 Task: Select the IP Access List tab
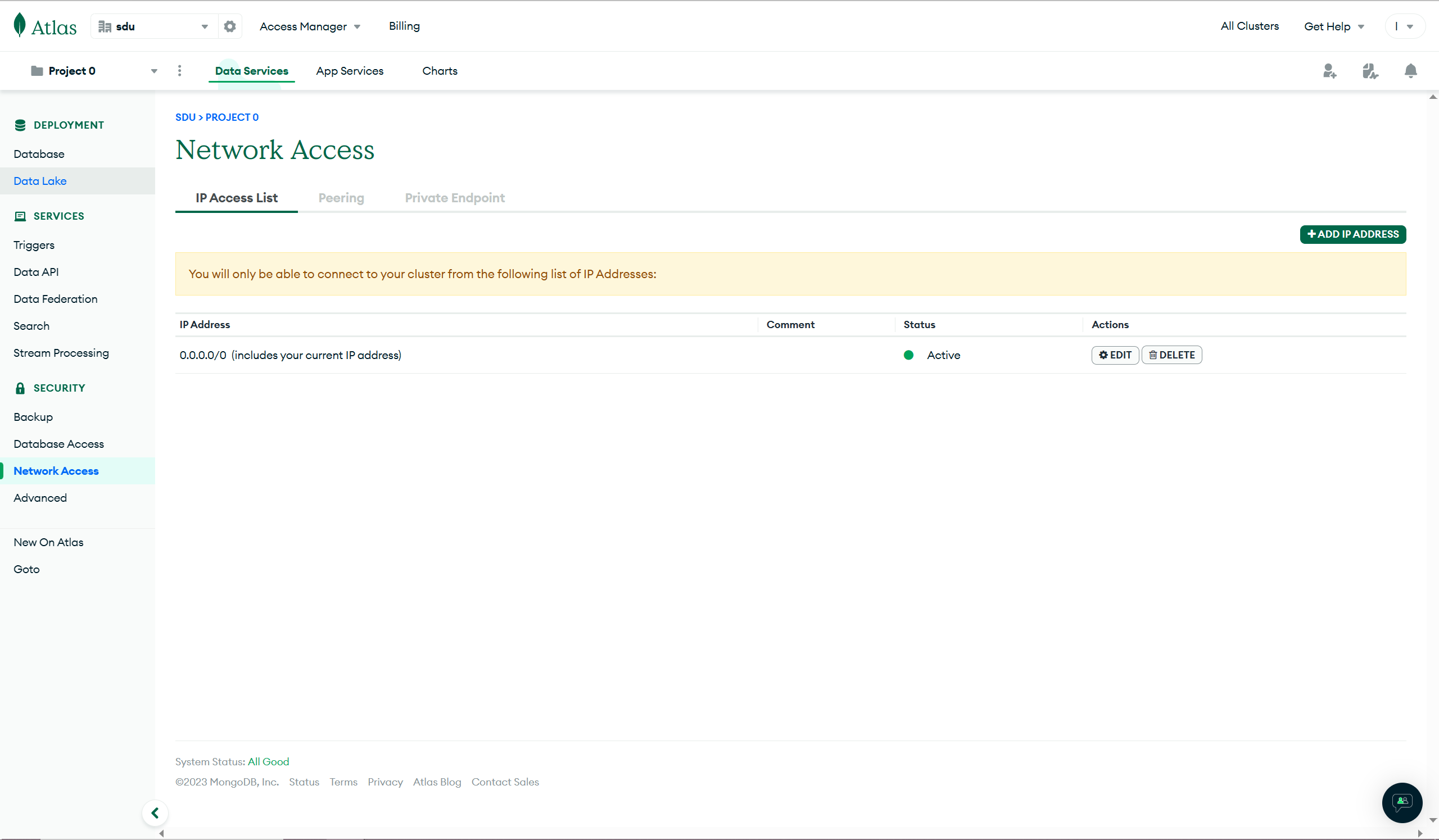pos(237,198)
